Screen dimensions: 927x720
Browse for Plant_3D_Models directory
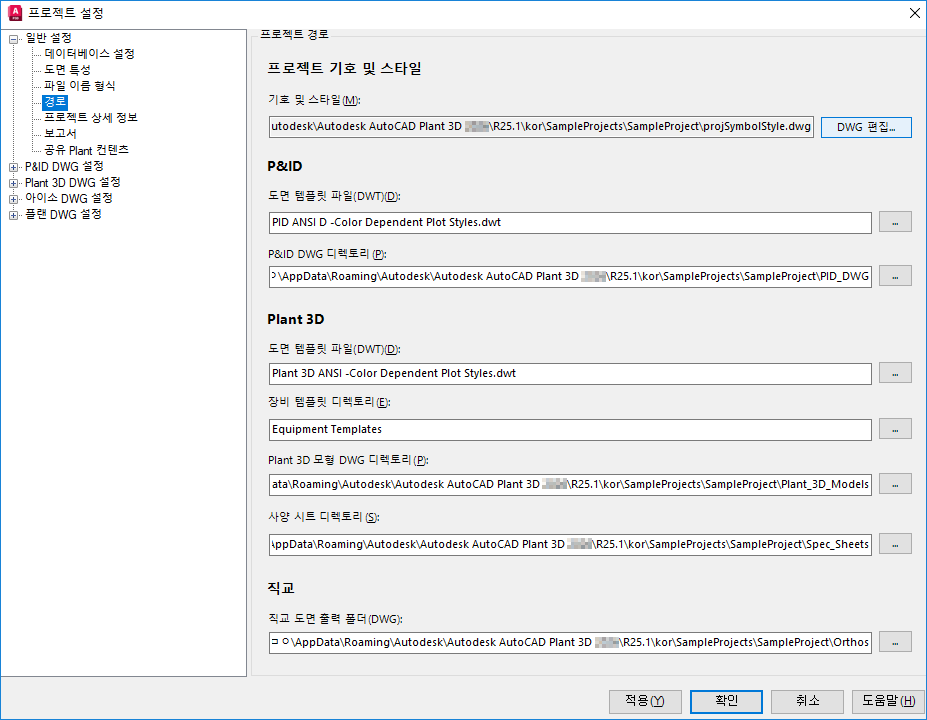pyautogui.click(x=895, y=484)
